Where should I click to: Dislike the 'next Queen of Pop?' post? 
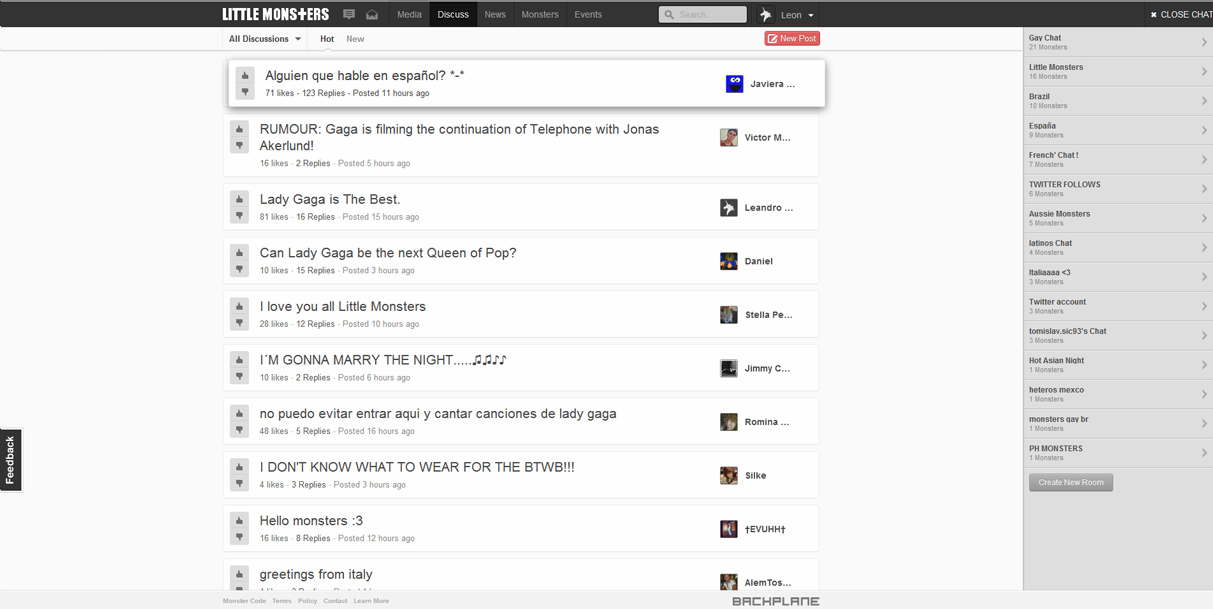click(x=239, y=270)
